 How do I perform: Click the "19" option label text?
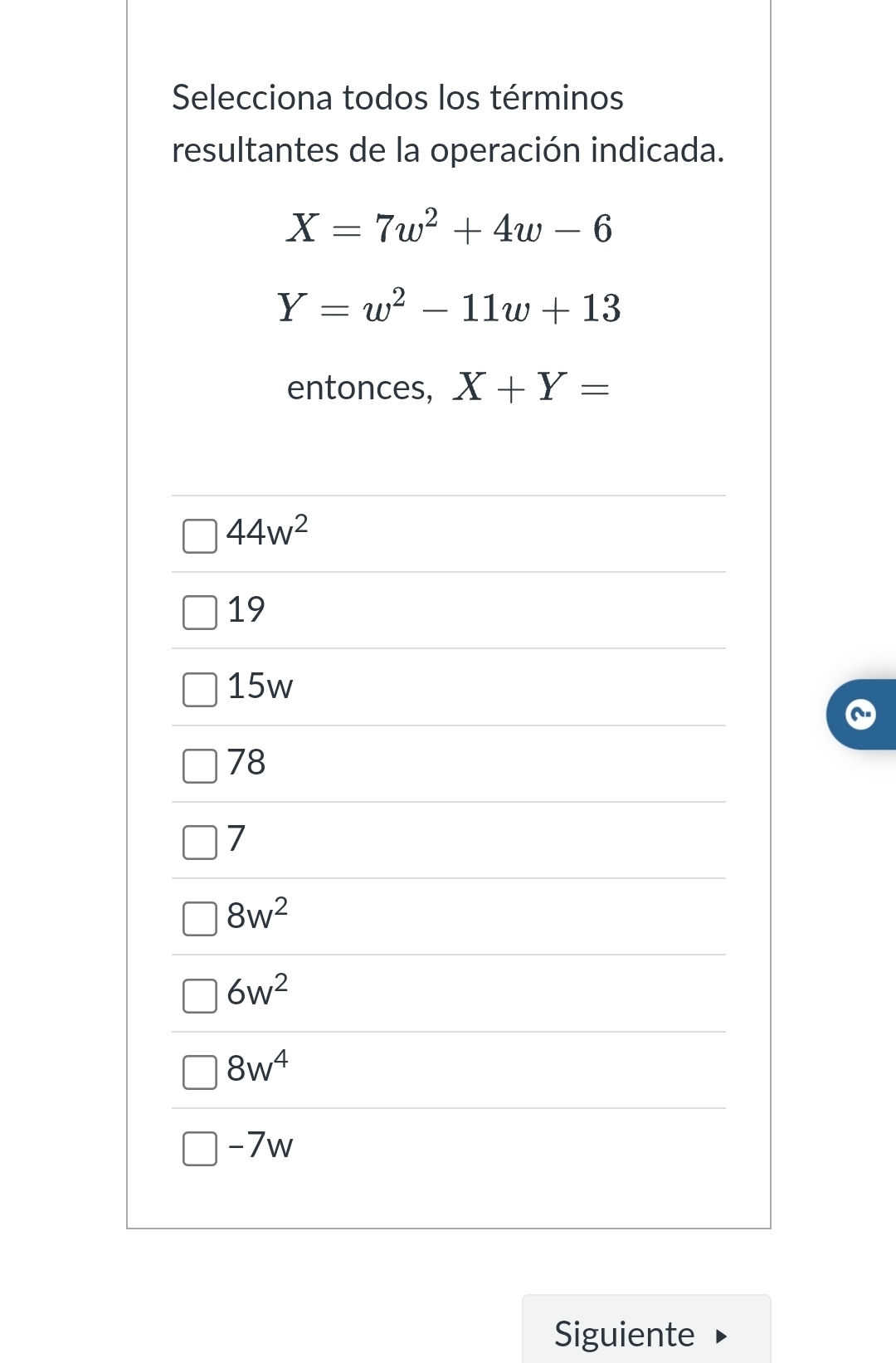246,610
